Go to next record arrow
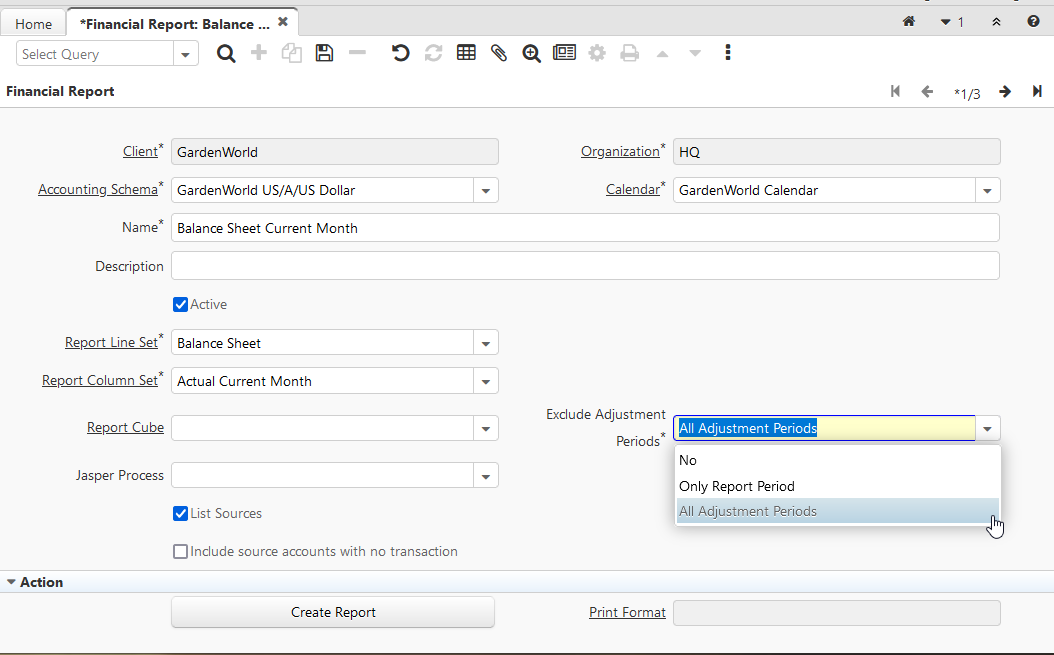 (1005, 92)
